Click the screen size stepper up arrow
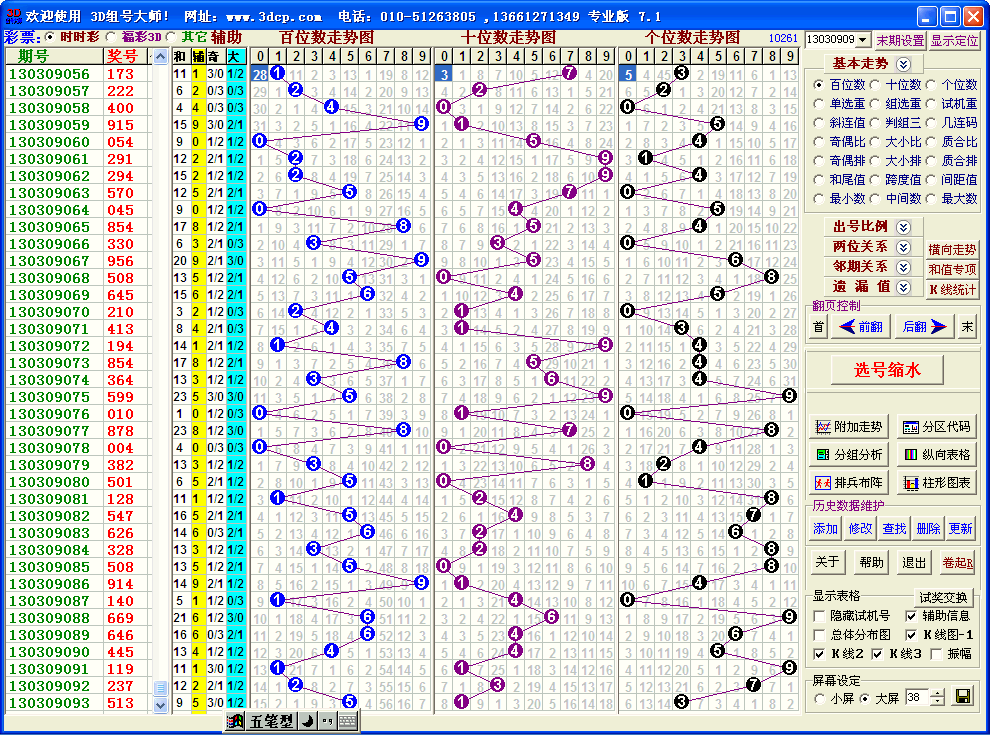The width and height of the screenshot is (990, 735). (x=937, y=692)
